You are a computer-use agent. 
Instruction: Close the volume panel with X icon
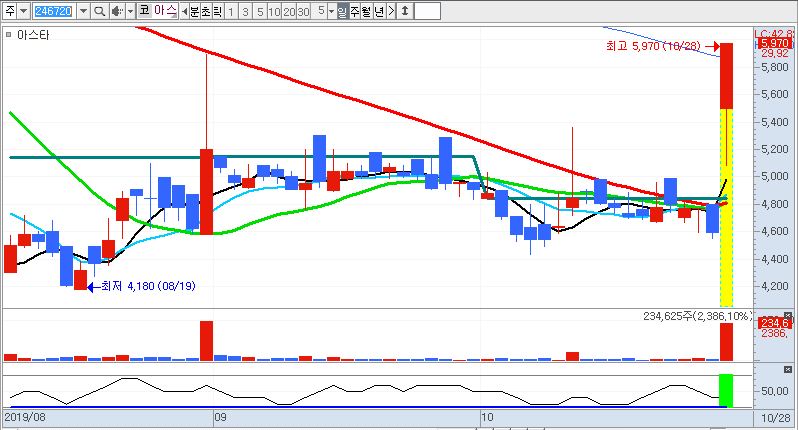788,316
